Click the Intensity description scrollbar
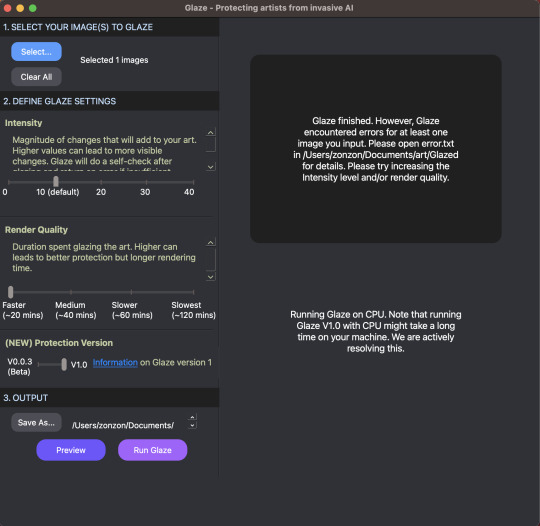 pos(210,149)
